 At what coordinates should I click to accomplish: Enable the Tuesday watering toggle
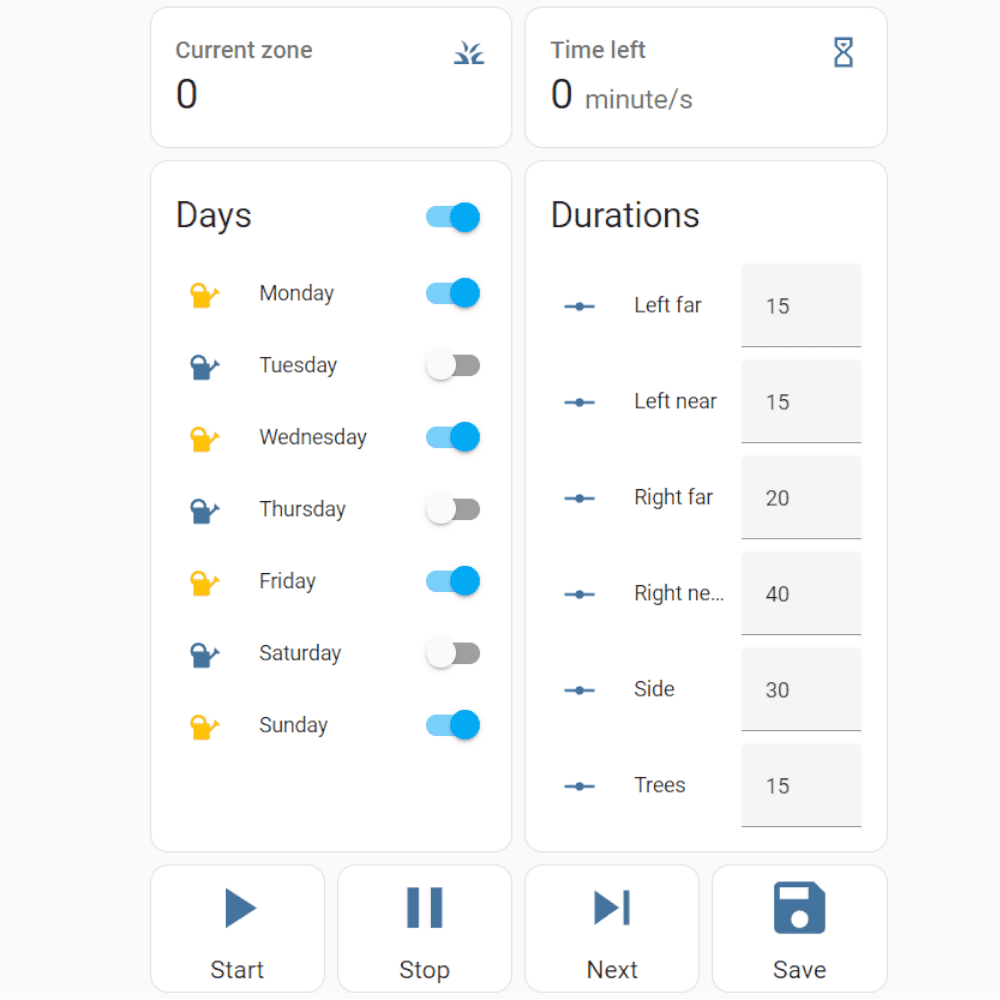click(453, 366)
